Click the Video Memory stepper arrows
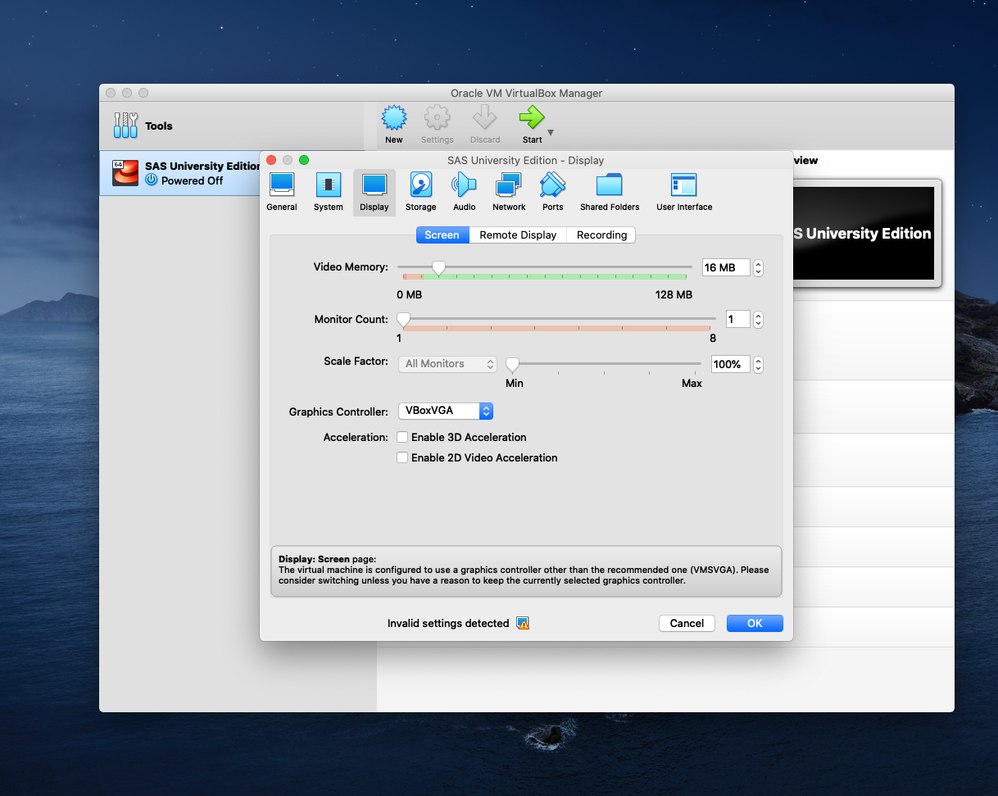 click(758, 268)
